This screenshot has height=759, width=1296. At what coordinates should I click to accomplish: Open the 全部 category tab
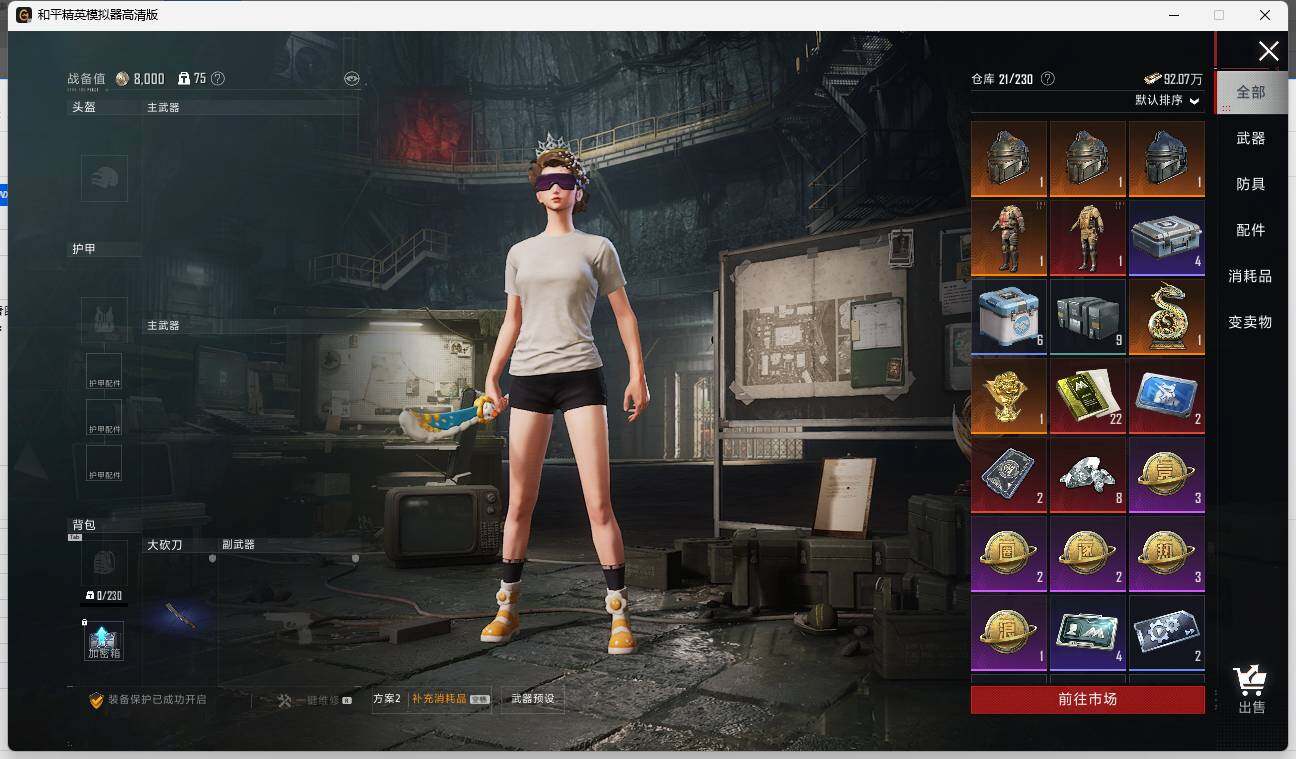[1251, 92]
